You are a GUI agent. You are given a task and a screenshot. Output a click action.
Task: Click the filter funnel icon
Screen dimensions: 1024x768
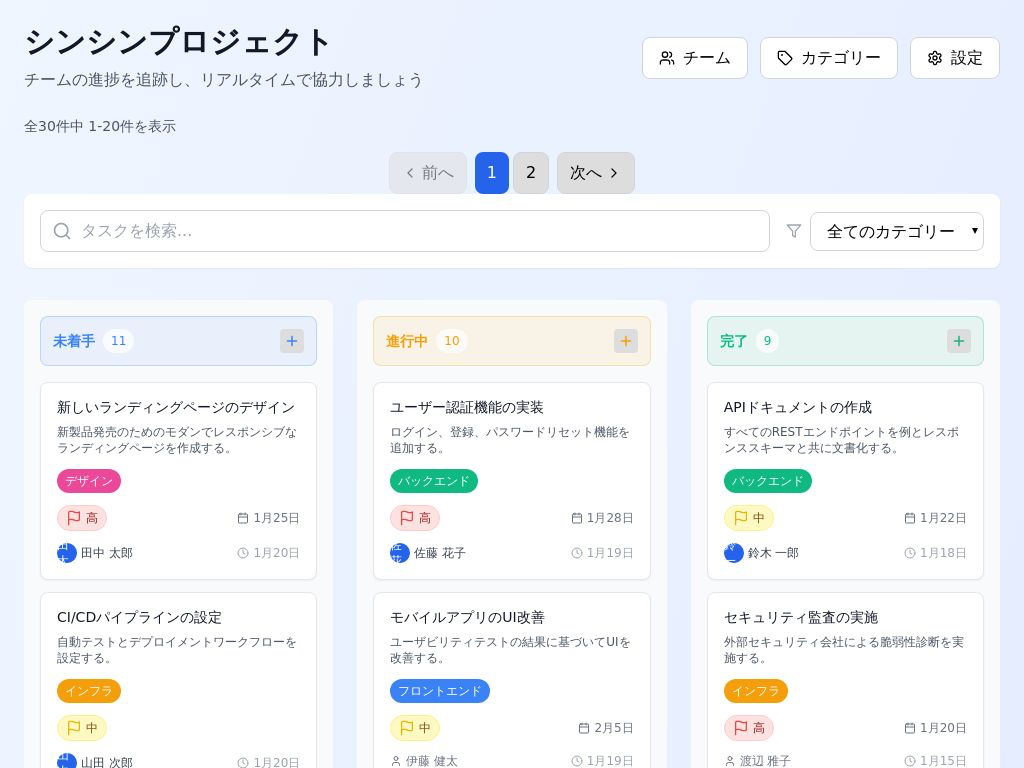point(794,231)
